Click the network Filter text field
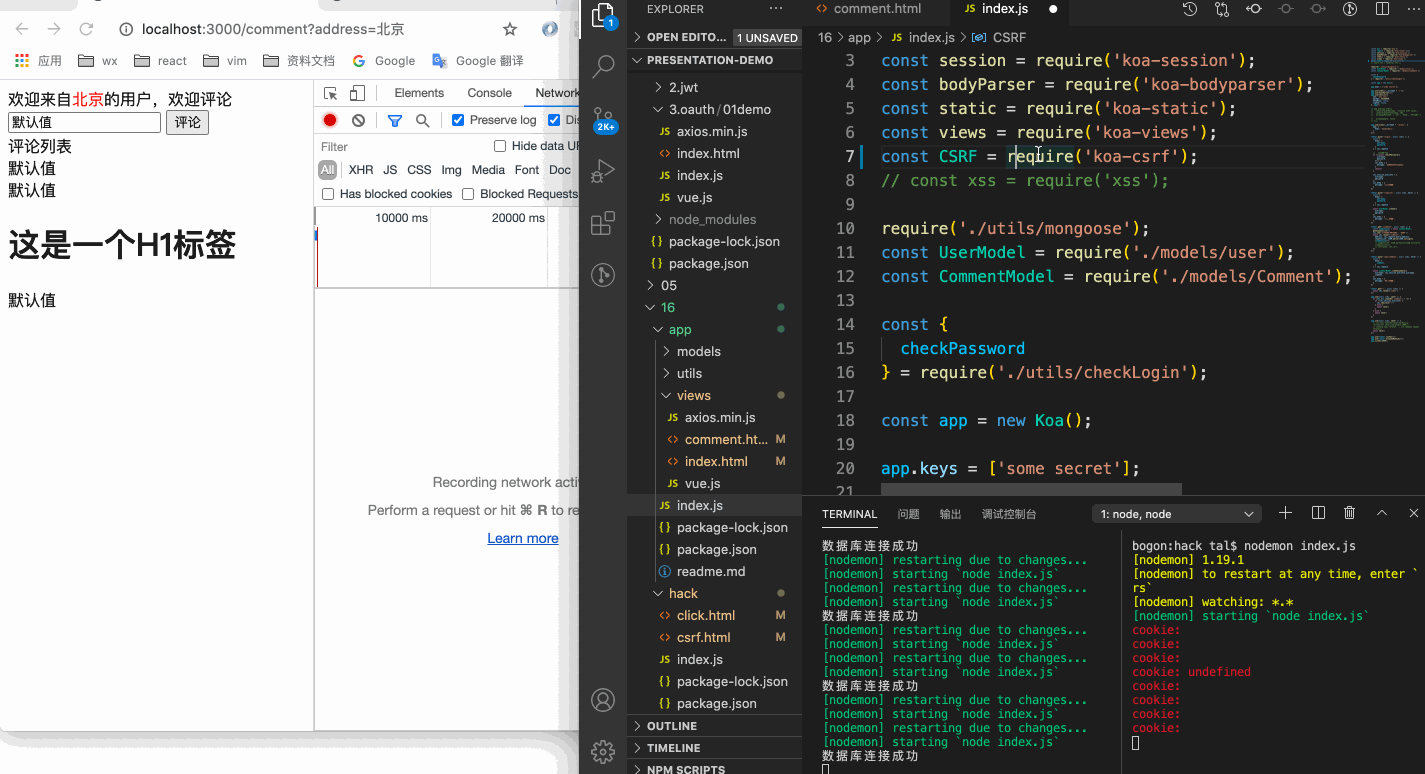The height and width of the screenshot is (774, 1425). (400, 146)
